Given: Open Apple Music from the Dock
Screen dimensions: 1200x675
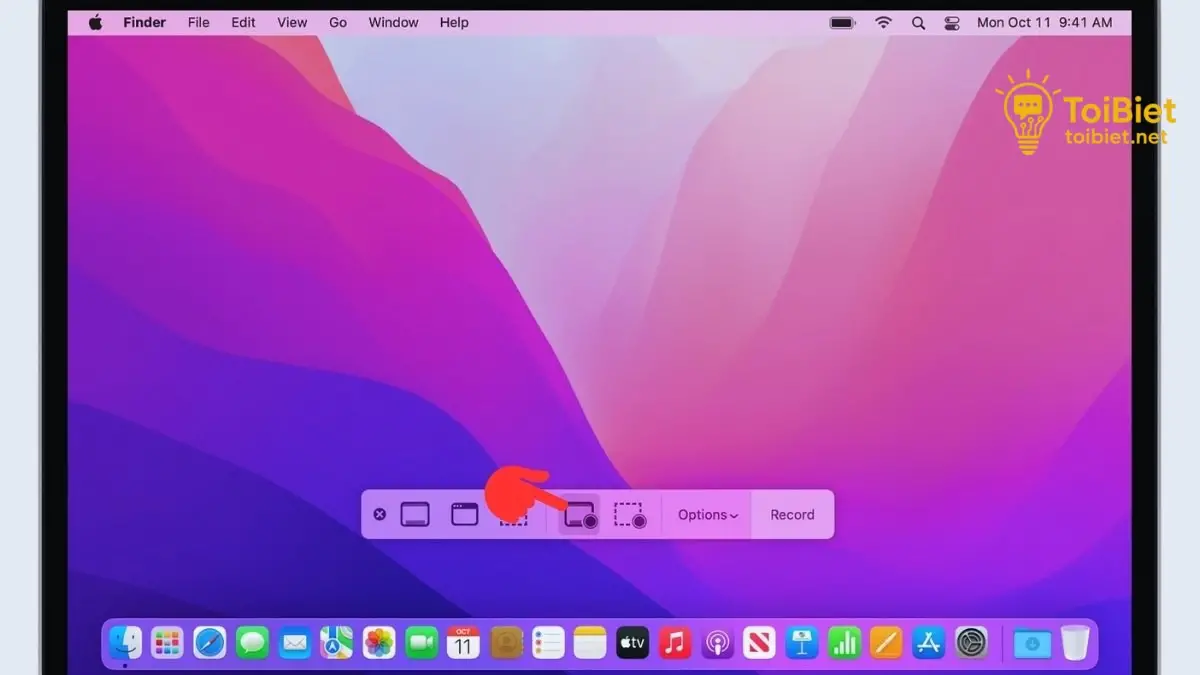Looking at the screenshot, I should coord(675,643).
